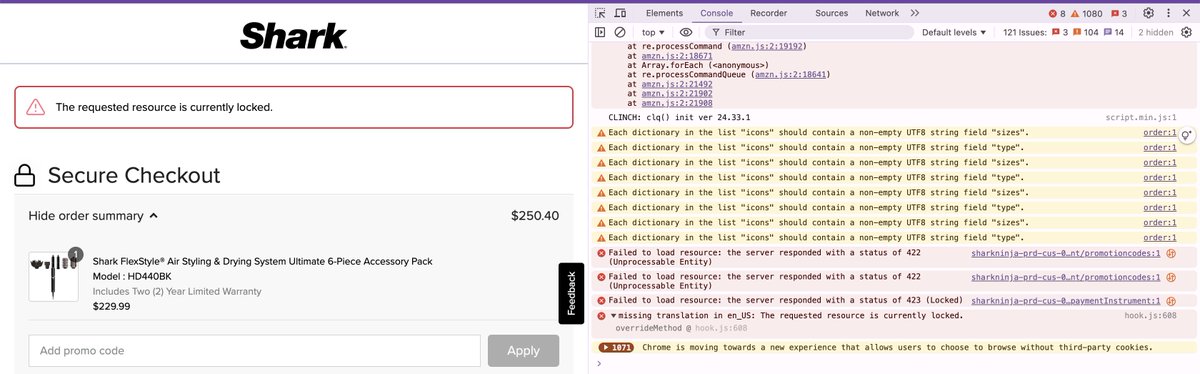The width and height of the screenshot is (1200, 374).
Task: Show more DevTools tabs chevron
Action: click(x=914, y=13)
